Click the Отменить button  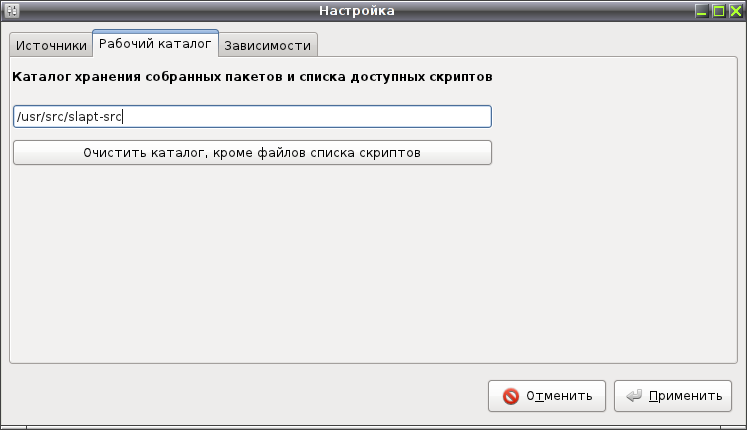coord(547,396)
